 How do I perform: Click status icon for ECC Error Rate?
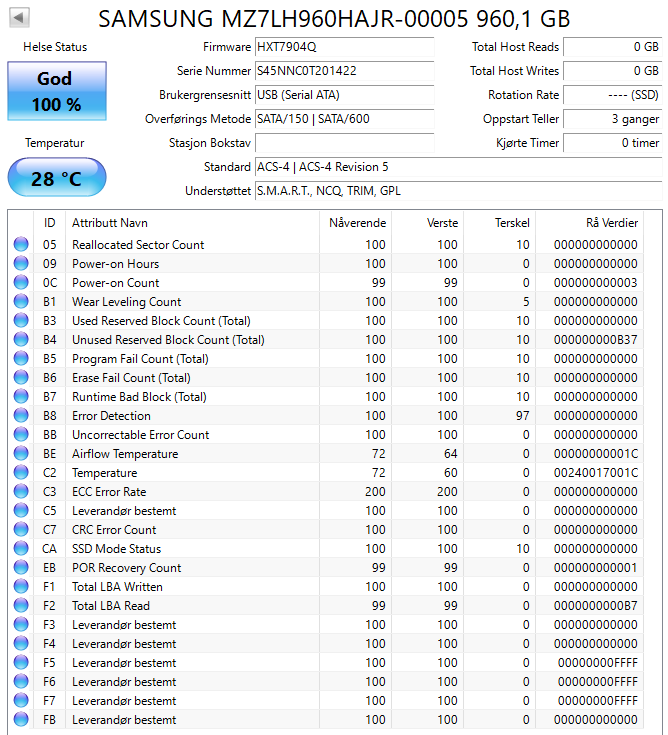21,491
